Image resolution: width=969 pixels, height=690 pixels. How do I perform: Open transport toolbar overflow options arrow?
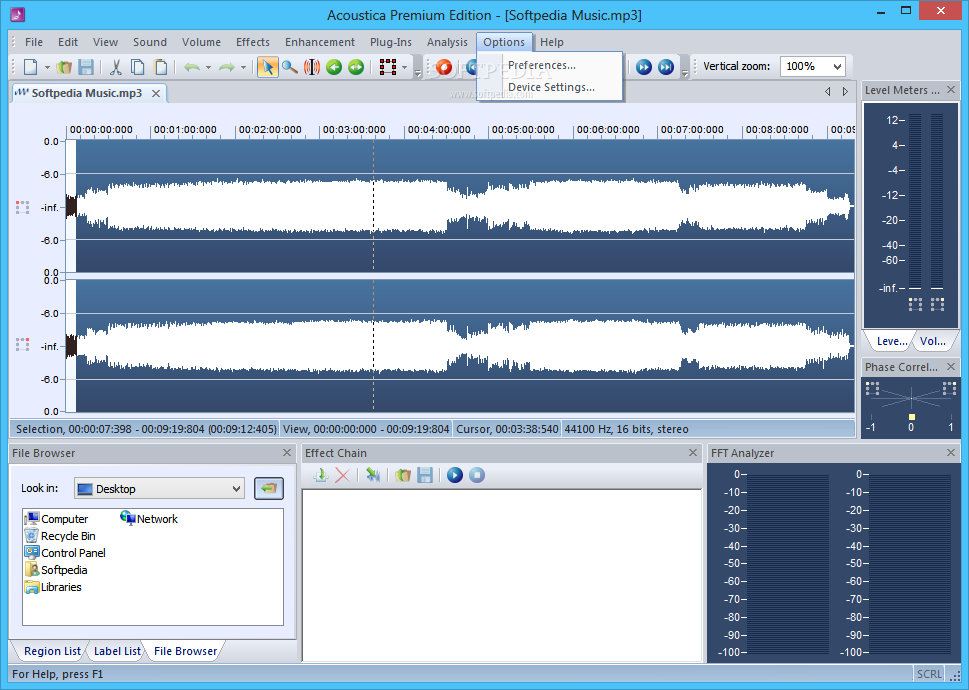685,74
